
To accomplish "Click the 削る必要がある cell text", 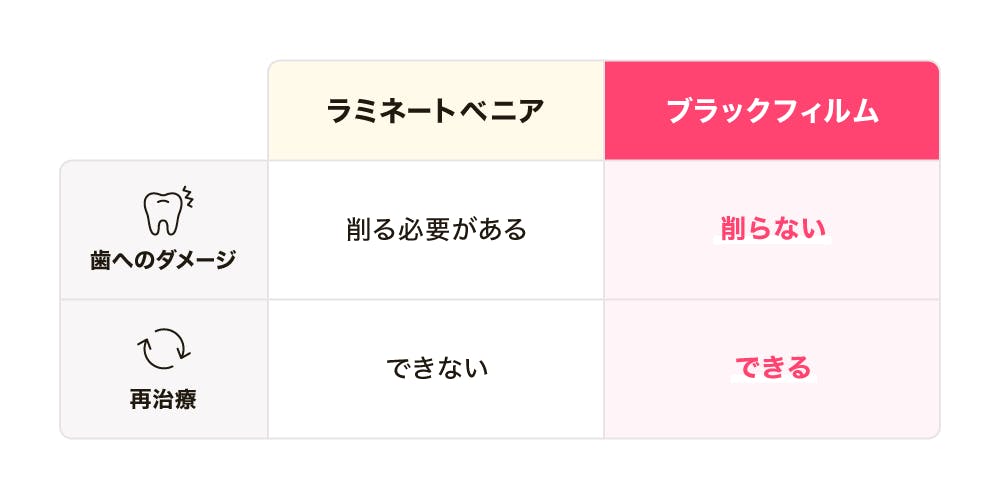I will coord(436,230).
